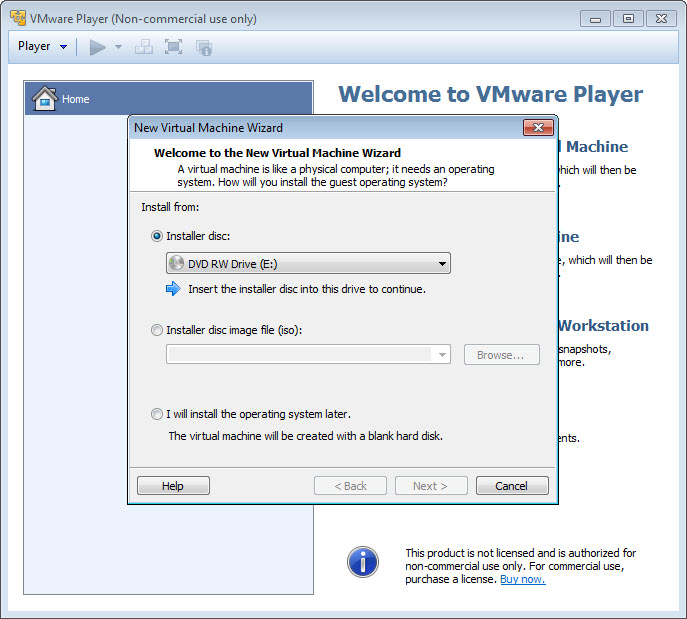The image size is (687, 619).
Task: Select Installer disc image file (iso) option
Action: point(156,330)
